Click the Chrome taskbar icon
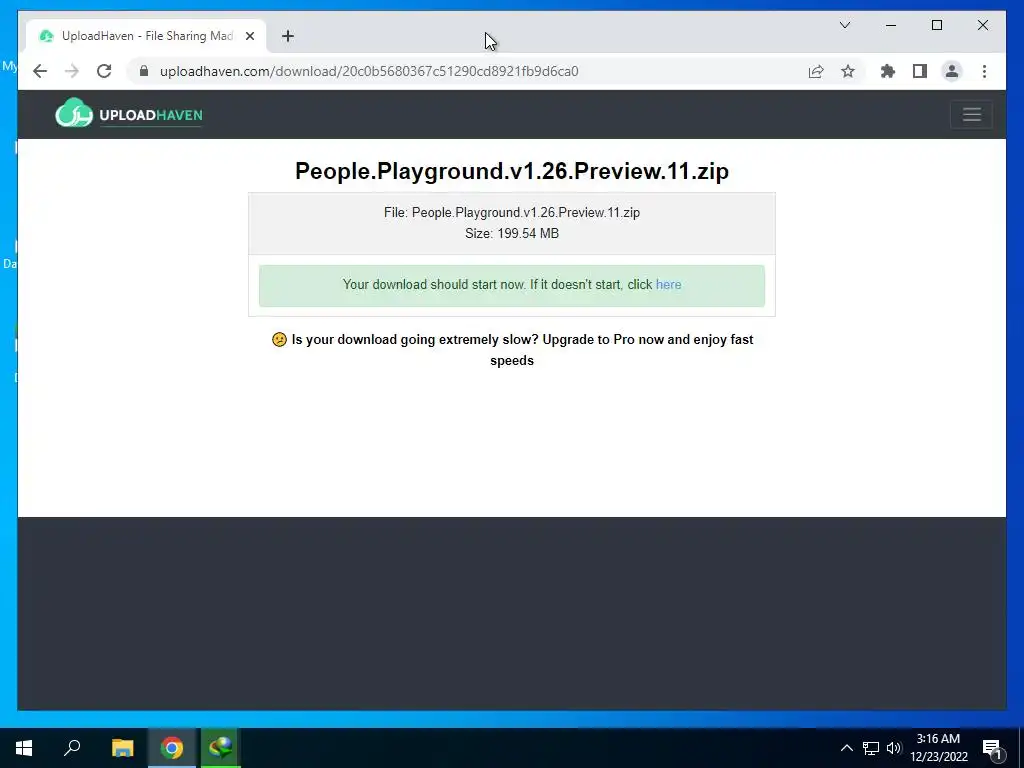 click(172, 748)
